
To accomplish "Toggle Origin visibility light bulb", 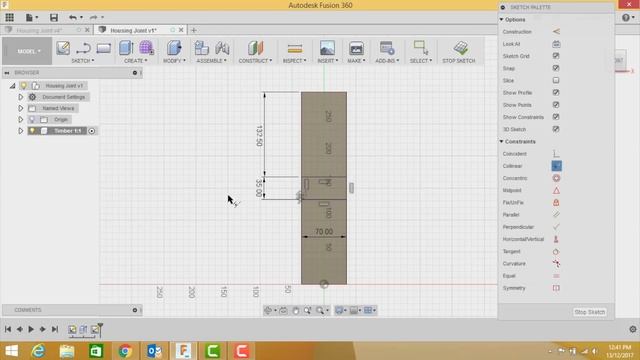I will tap(32, 120).
